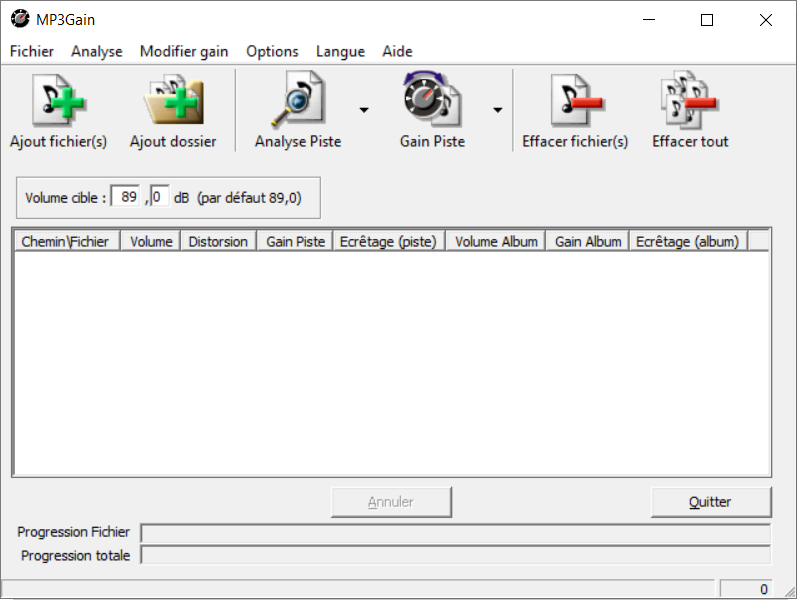
Task: Open the Options menu
Action: pos(272,51)
